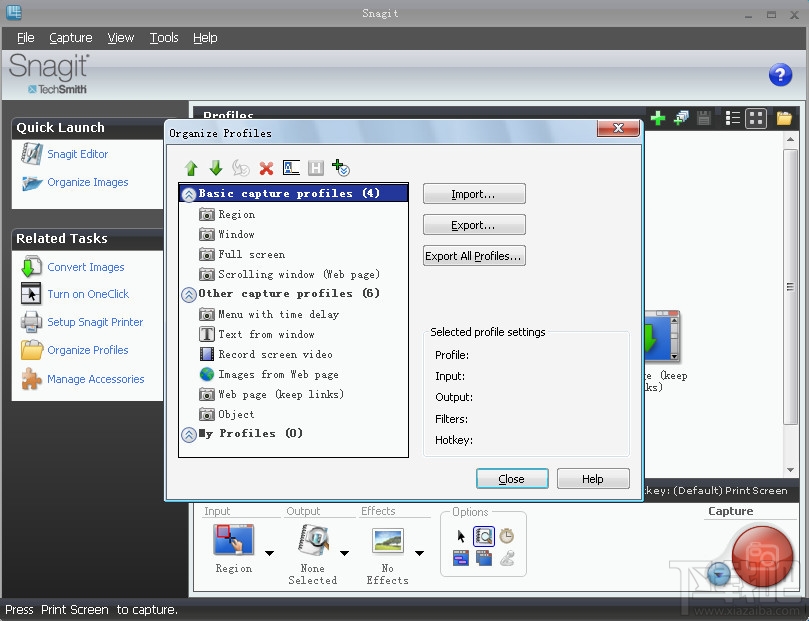Click the green plus New Profile icon
This screenshot has width=809, height=621.
tap(340, 167)
